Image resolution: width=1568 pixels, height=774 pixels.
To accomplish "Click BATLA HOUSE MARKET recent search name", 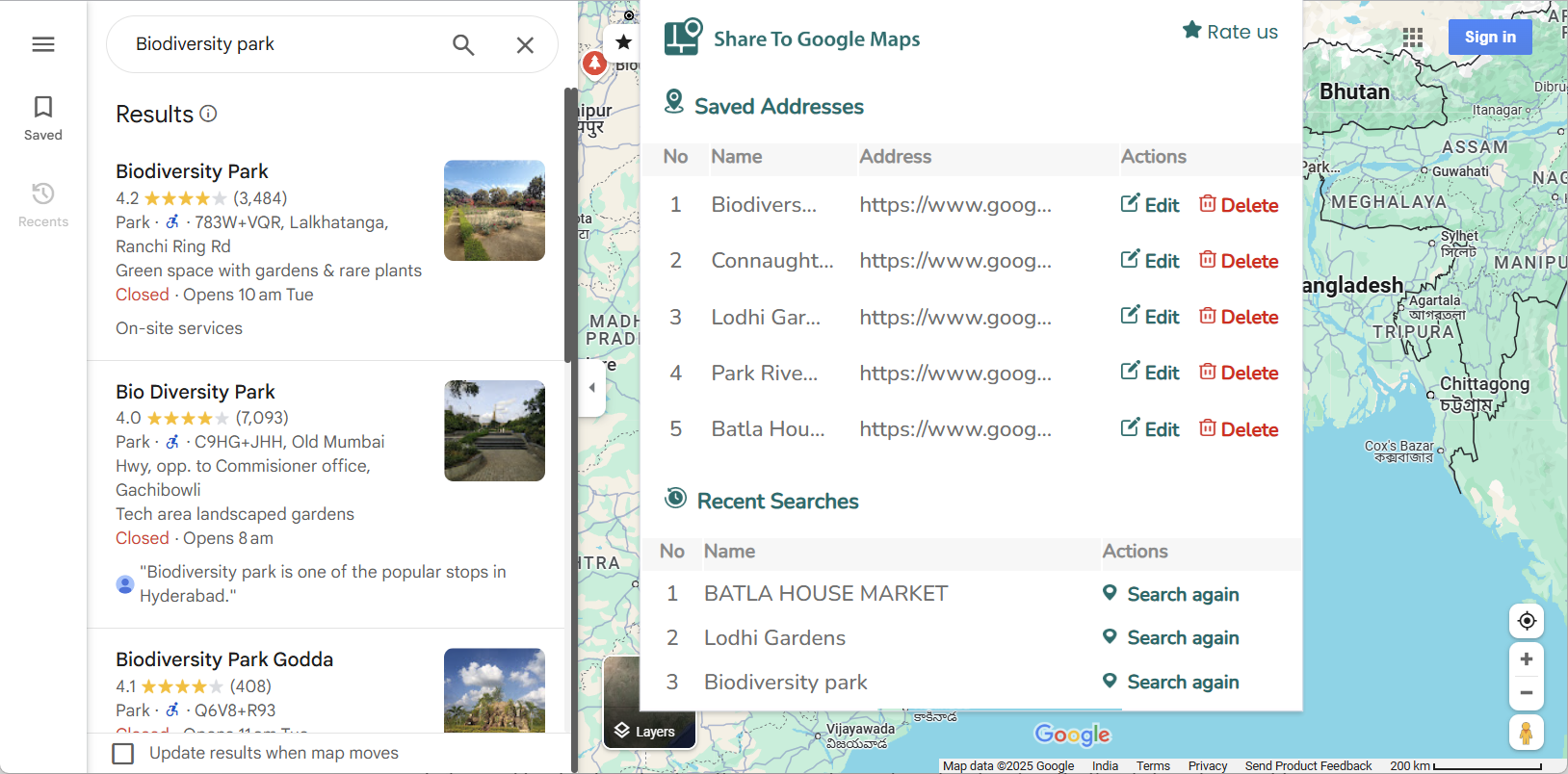I will (x=825, y=594).
